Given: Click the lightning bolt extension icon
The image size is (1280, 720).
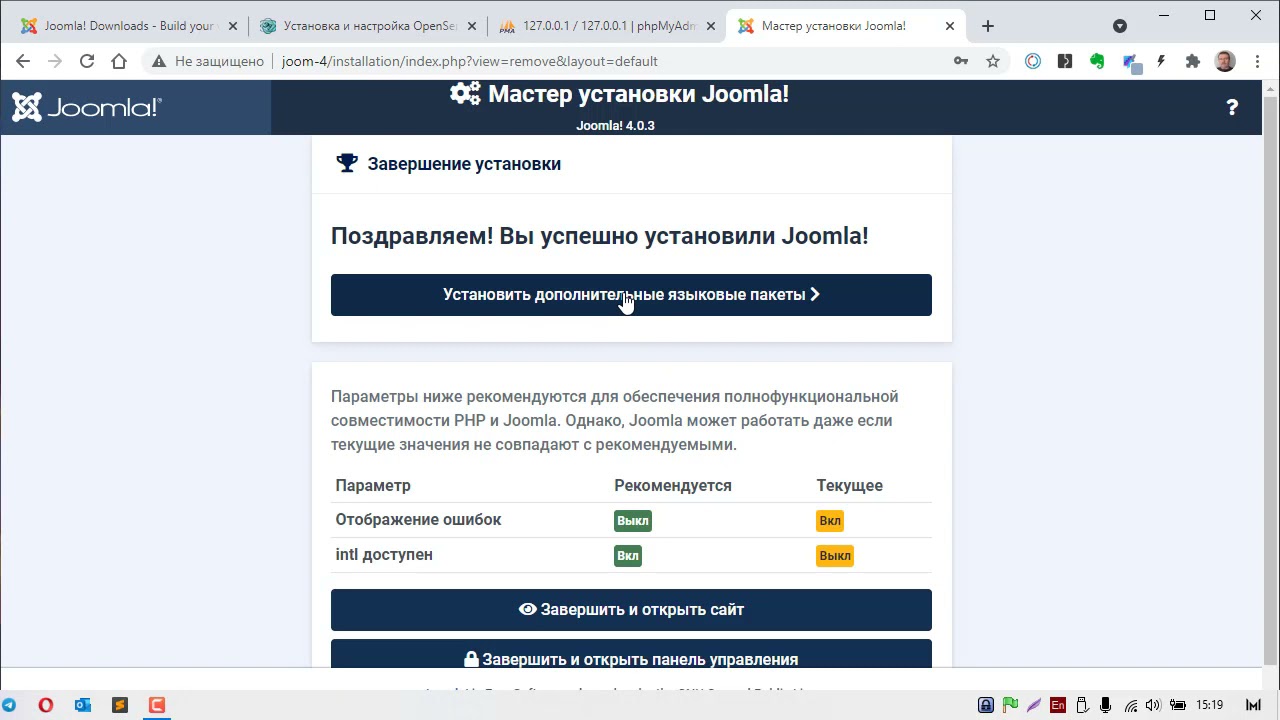Looking at the screenshot, I should tap(1161, 61).
